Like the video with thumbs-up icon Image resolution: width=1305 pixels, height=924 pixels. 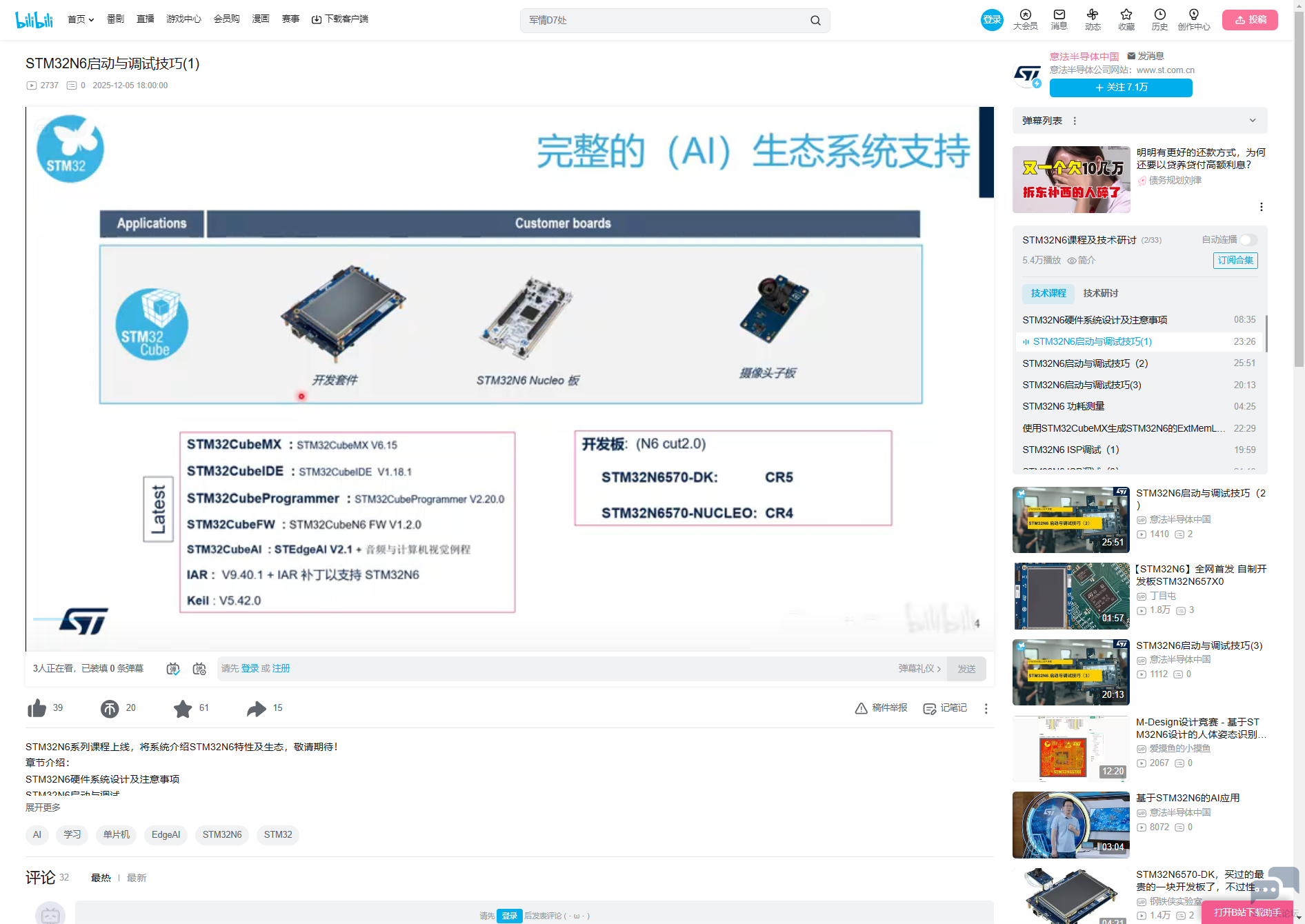point(37,708)
